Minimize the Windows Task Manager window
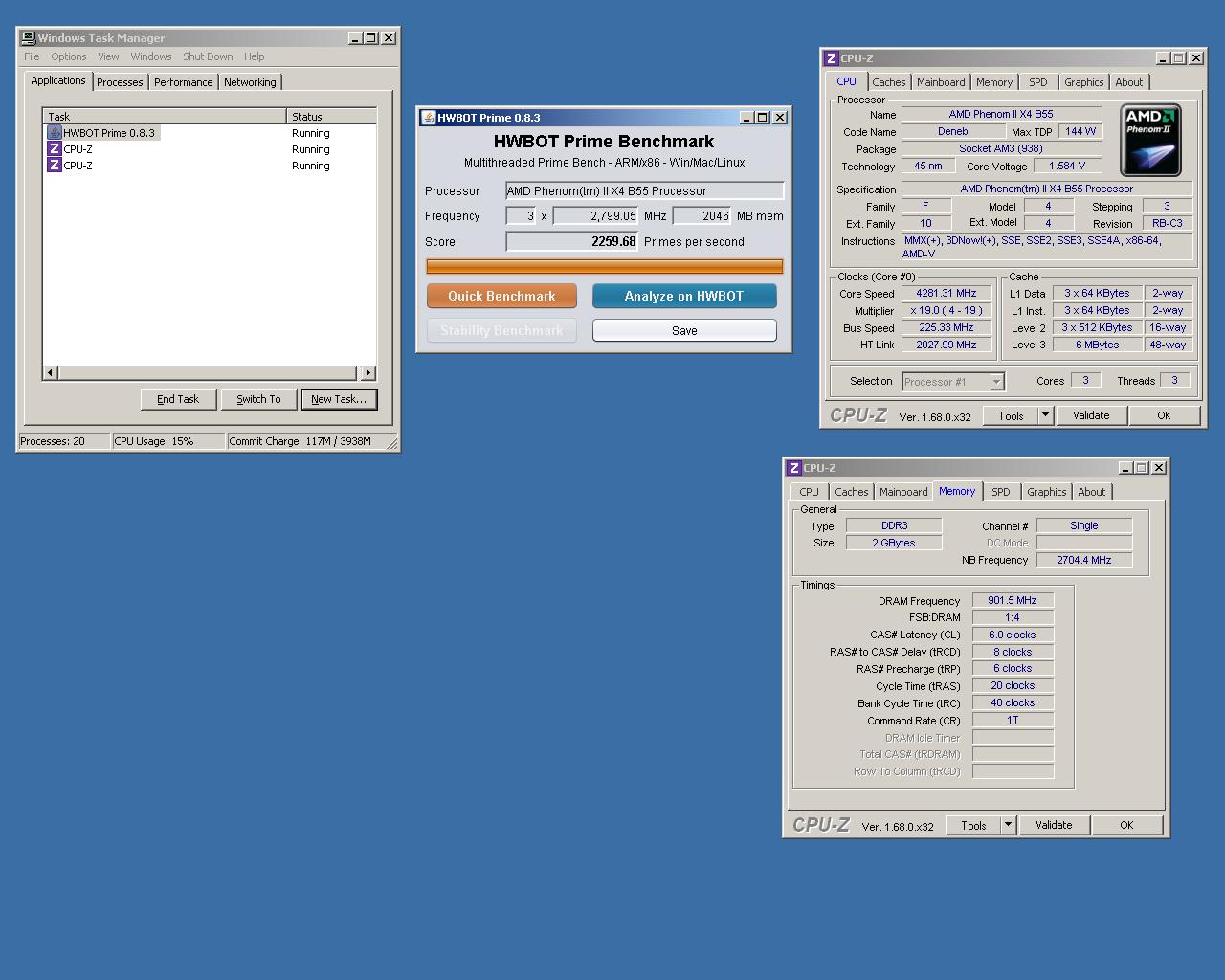 (355, 38)
